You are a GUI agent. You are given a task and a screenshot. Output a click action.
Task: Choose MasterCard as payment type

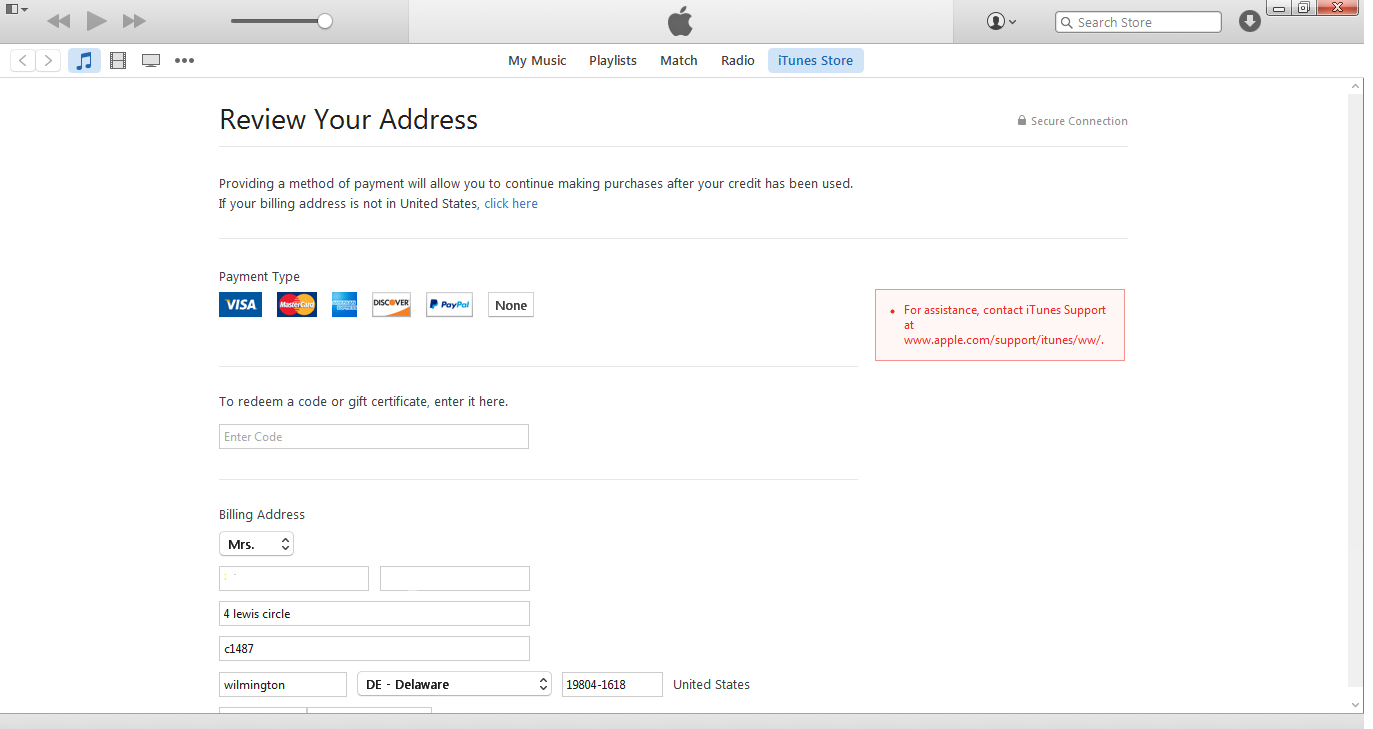tap(297, 305)
